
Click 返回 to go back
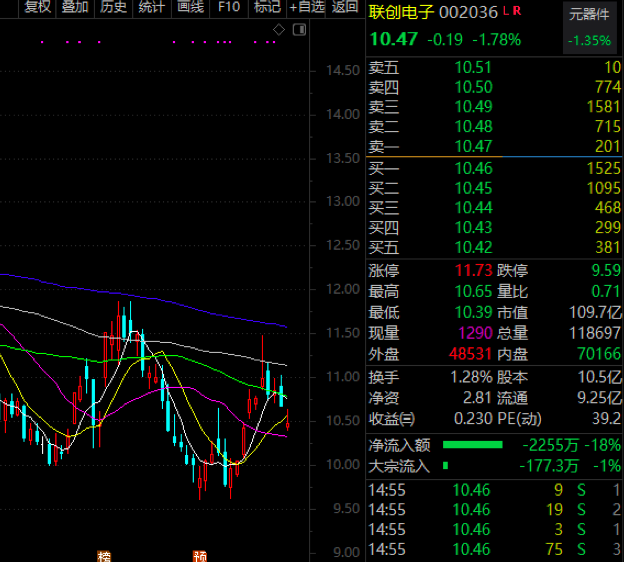(345, 7)
